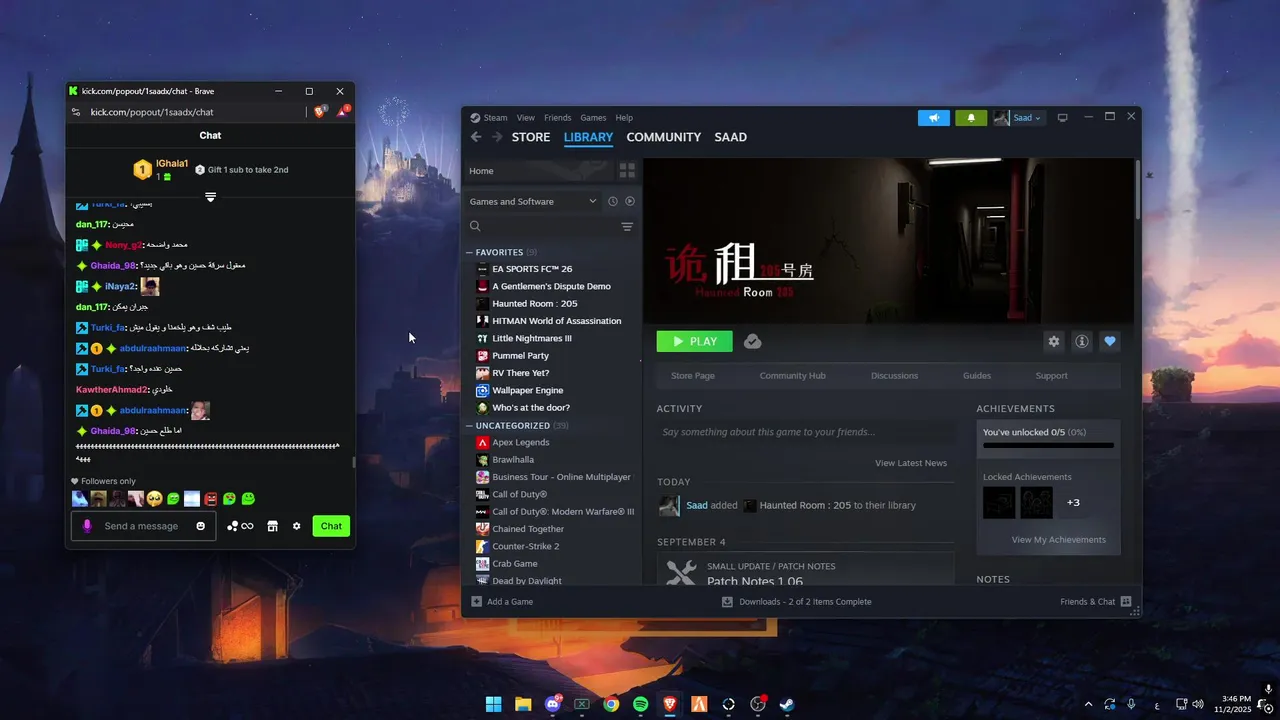Image resolution: width=1280 pixels, height=720 pixels.
Task: Toggle Steam library grid collections view
Action: pyautogui.click(x=627, y=171)
